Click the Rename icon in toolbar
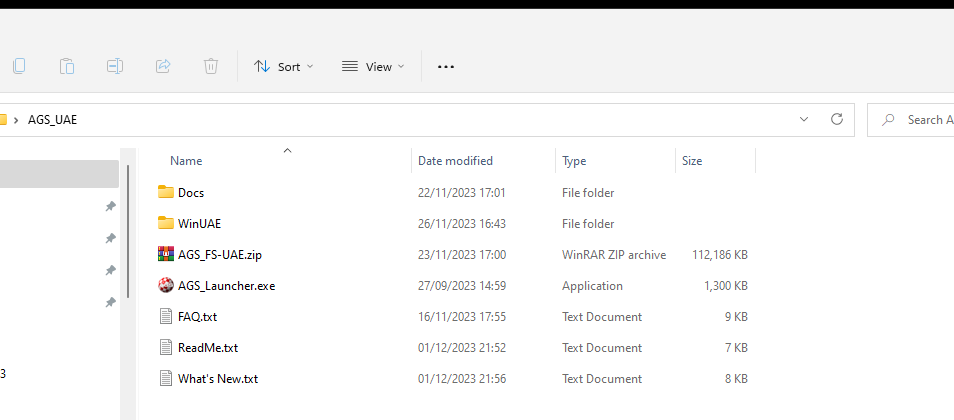The width and height of the screenshot is (954, 420). 115,66
